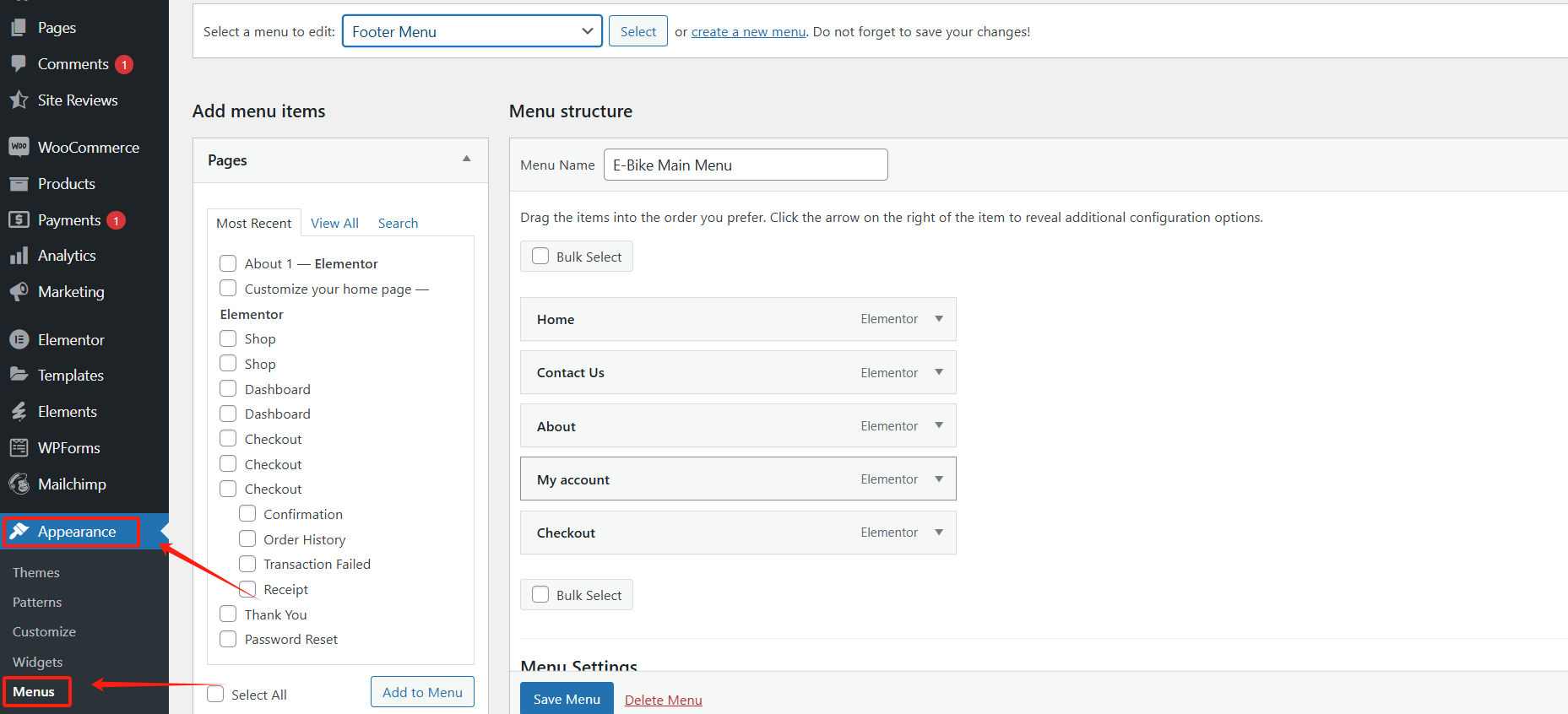Screen dimensions: 1568x714
Task: Expand the Checkout menu item arrow
Action: coord(939,532)
